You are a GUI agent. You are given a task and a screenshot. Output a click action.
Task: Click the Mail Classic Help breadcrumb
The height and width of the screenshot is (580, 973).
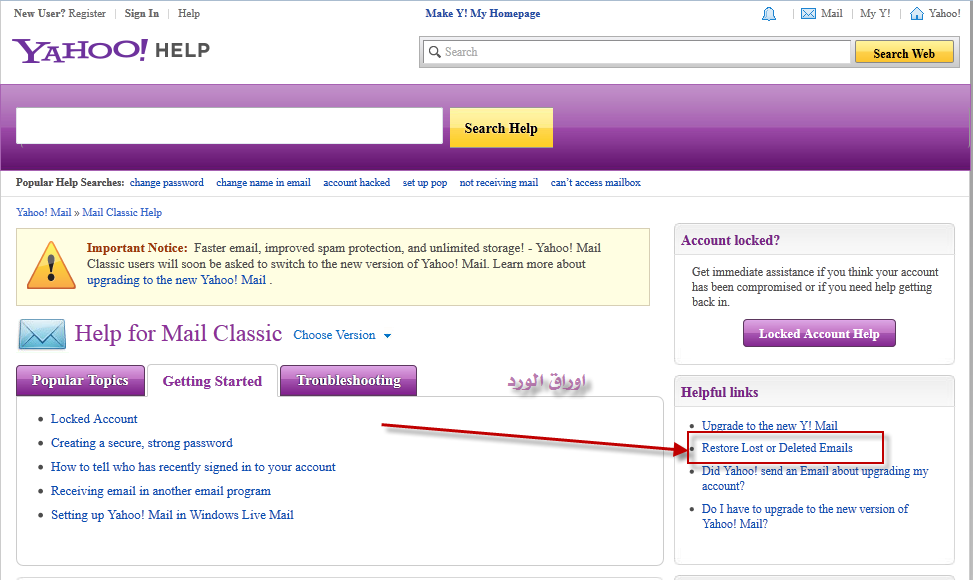click(122, 212)
